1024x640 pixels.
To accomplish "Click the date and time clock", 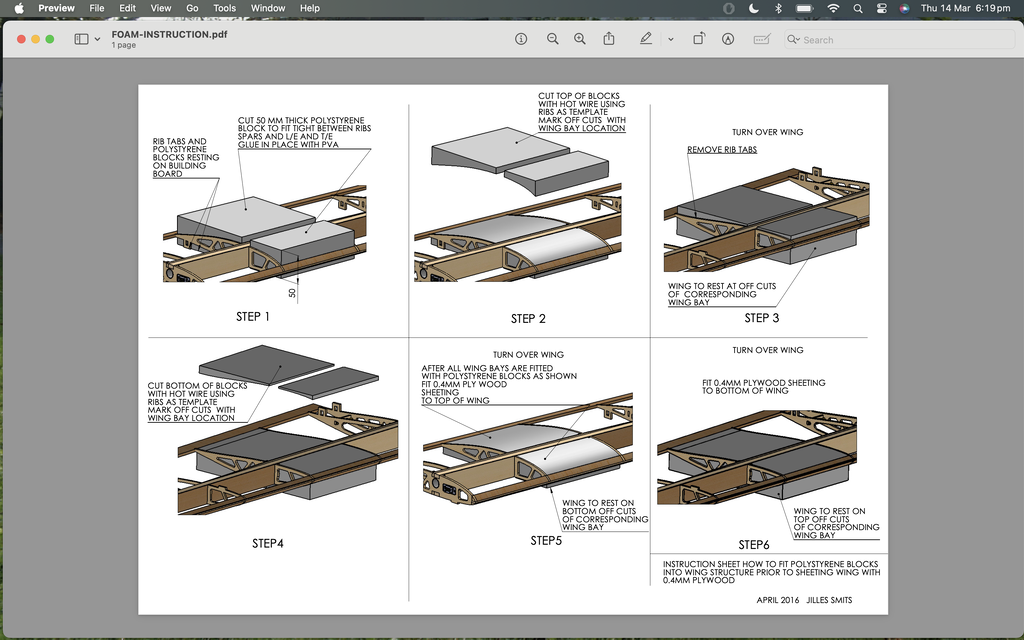I will [964, 8].
